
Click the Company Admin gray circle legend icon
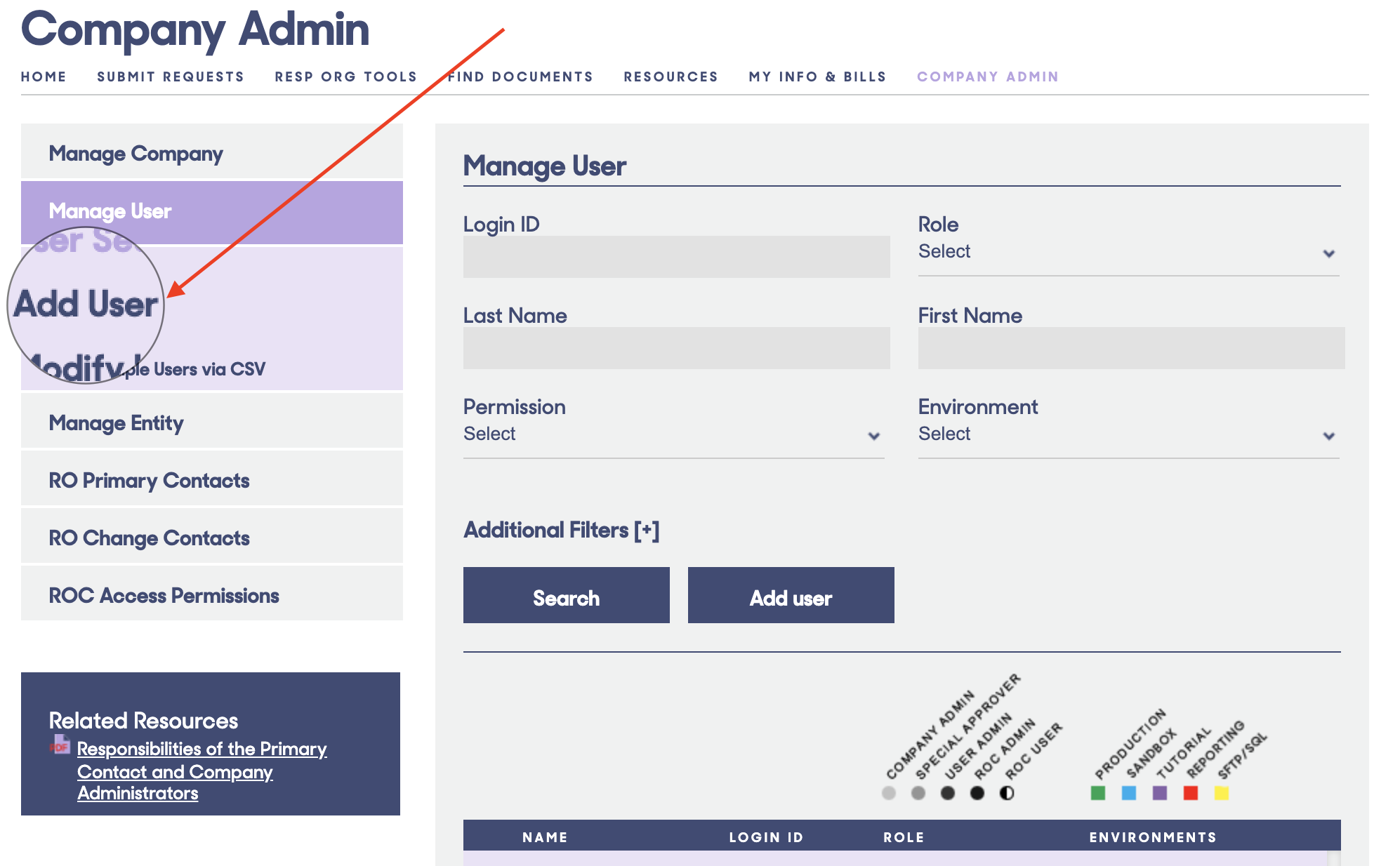[x=889, y=793]
